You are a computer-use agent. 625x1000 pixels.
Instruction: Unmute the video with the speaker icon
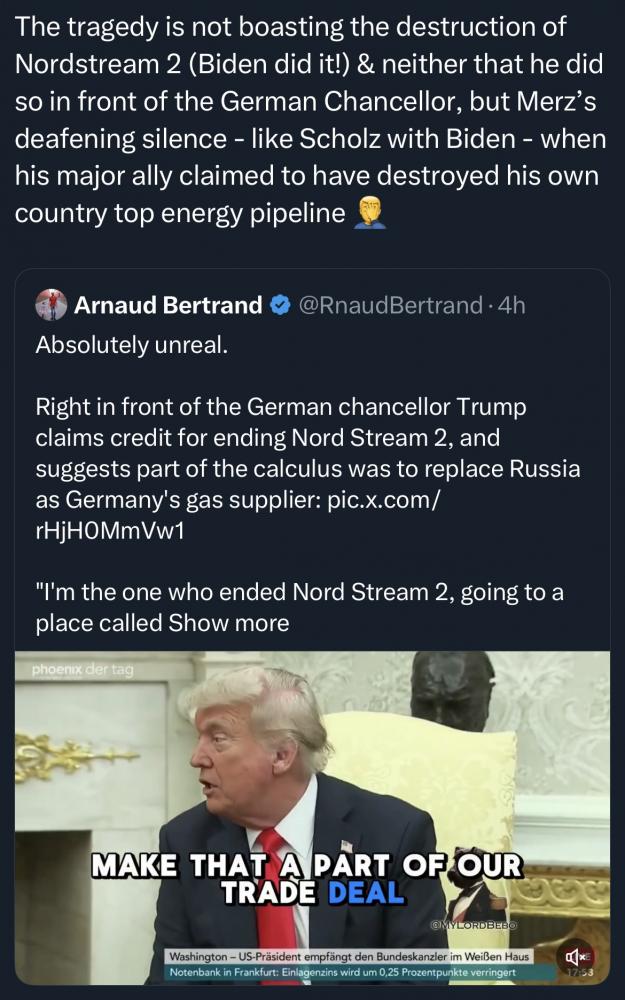click(578, 957)
